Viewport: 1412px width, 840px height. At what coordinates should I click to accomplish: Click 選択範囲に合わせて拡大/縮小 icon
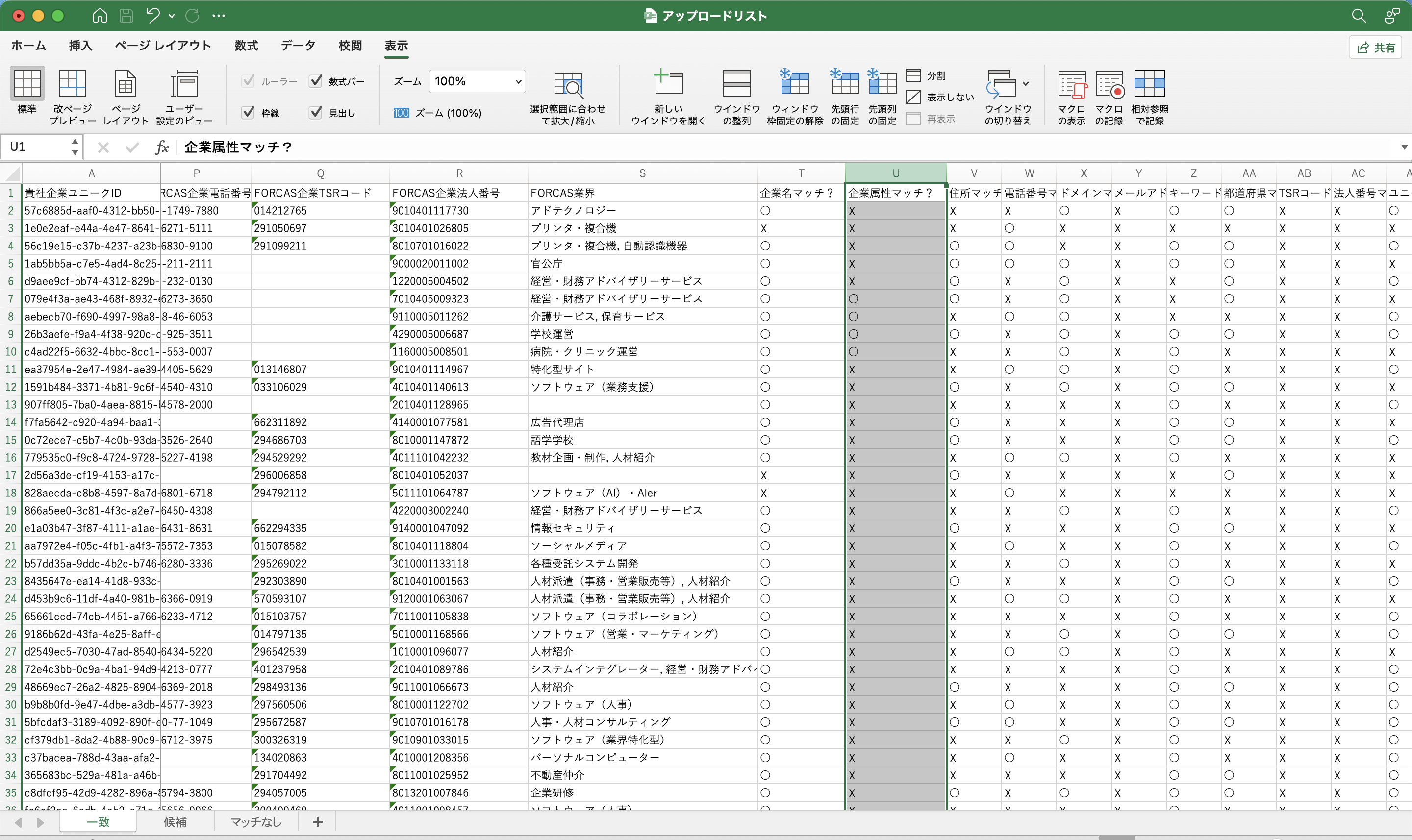coord(567,85)
